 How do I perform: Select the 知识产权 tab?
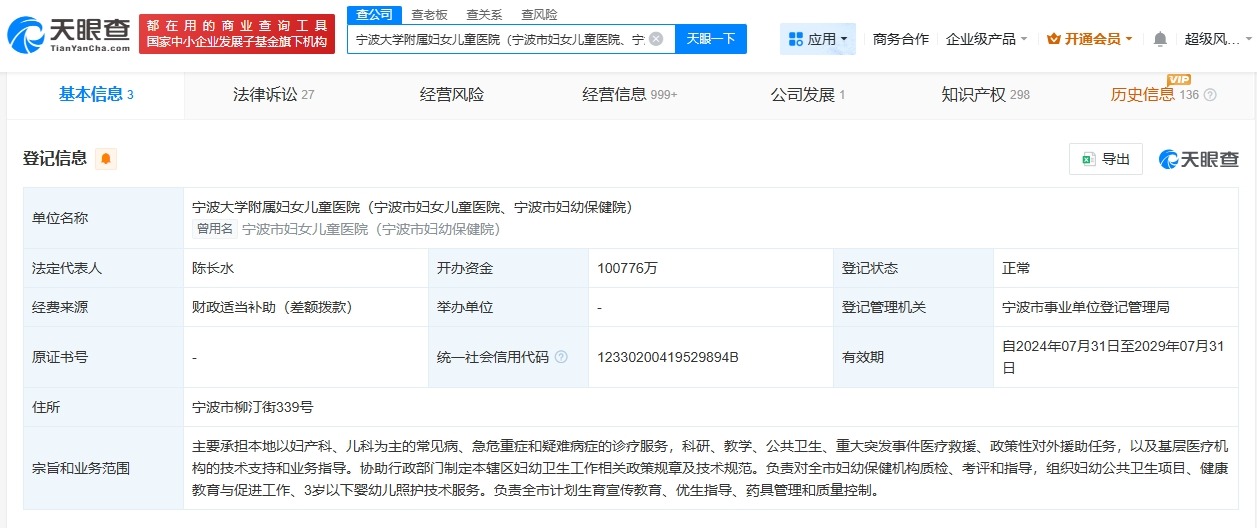tap(985, 95)
